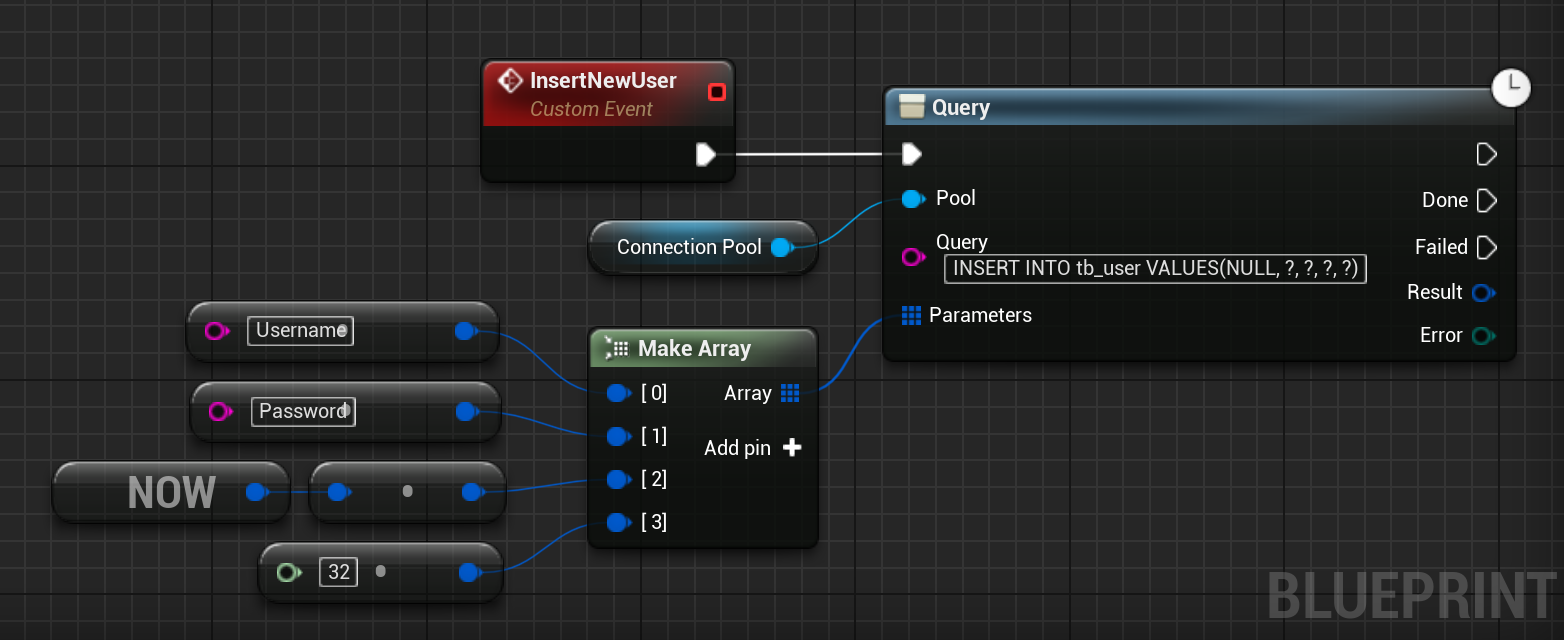Click the Make Array [1] input pin
Image resolution: width=1564 pixels, height=640 pixels.
[619, 436]
